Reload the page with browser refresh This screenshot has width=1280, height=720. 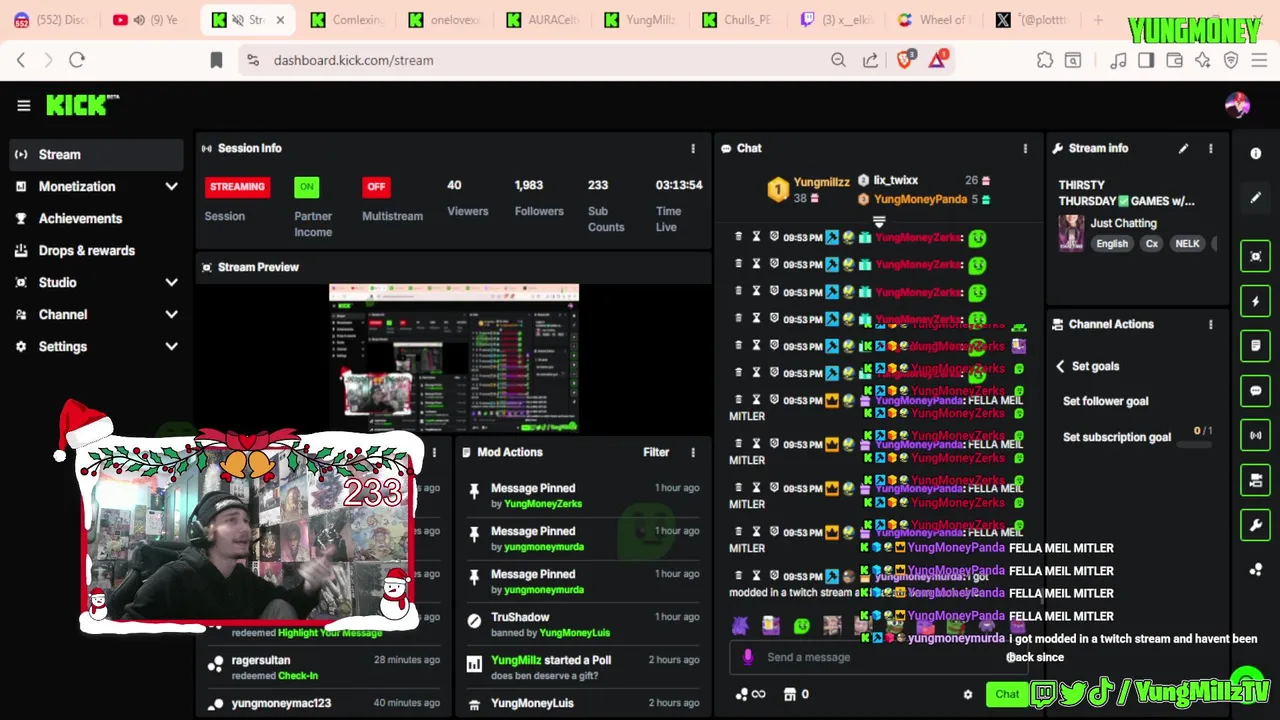click(x=77, y=60)
